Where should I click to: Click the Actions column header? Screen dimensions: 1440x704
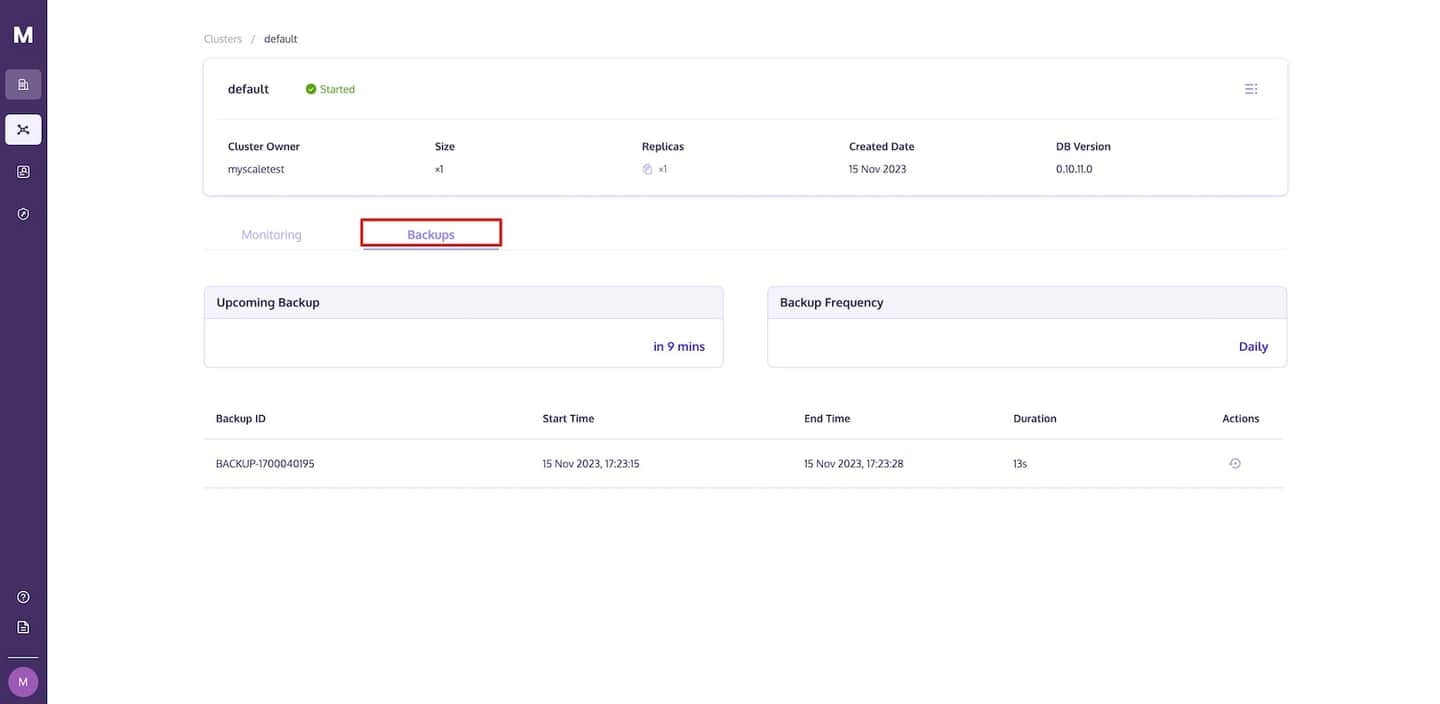pos(1241,418)
